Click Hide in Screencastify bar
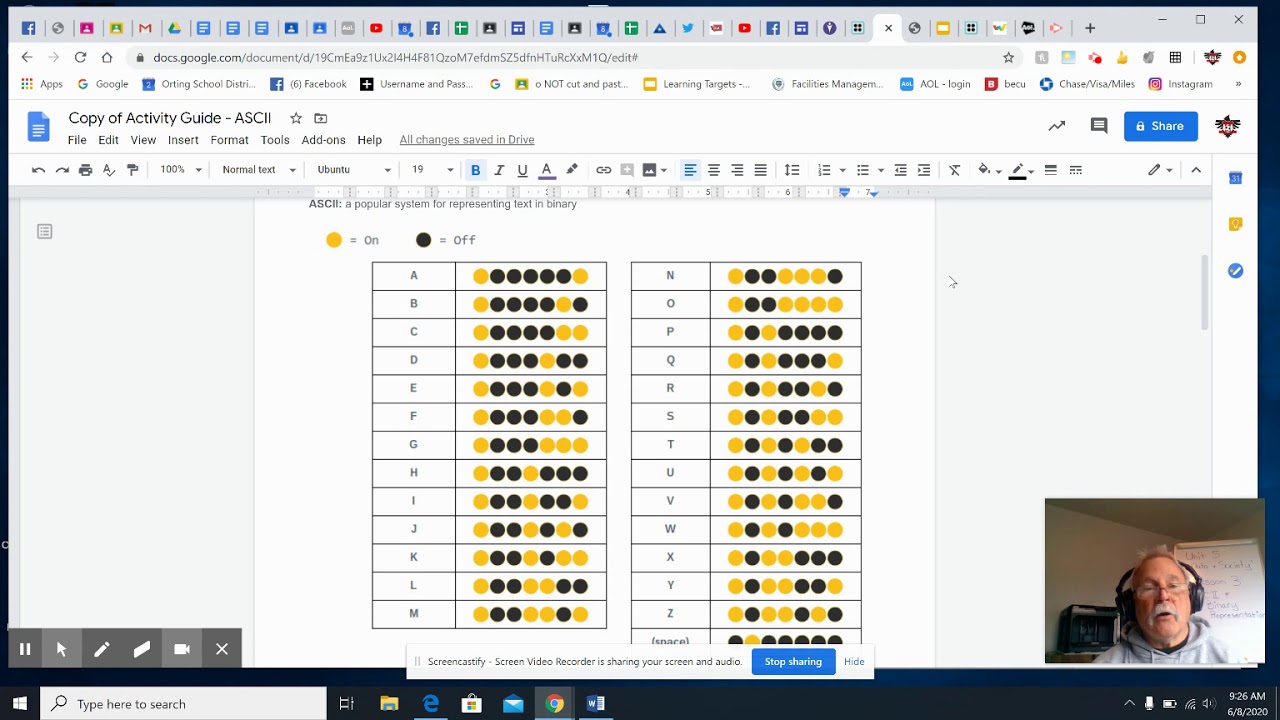The width and height of the screenshot is (1280, 720). pyautogui.click(x=854, y=662)
